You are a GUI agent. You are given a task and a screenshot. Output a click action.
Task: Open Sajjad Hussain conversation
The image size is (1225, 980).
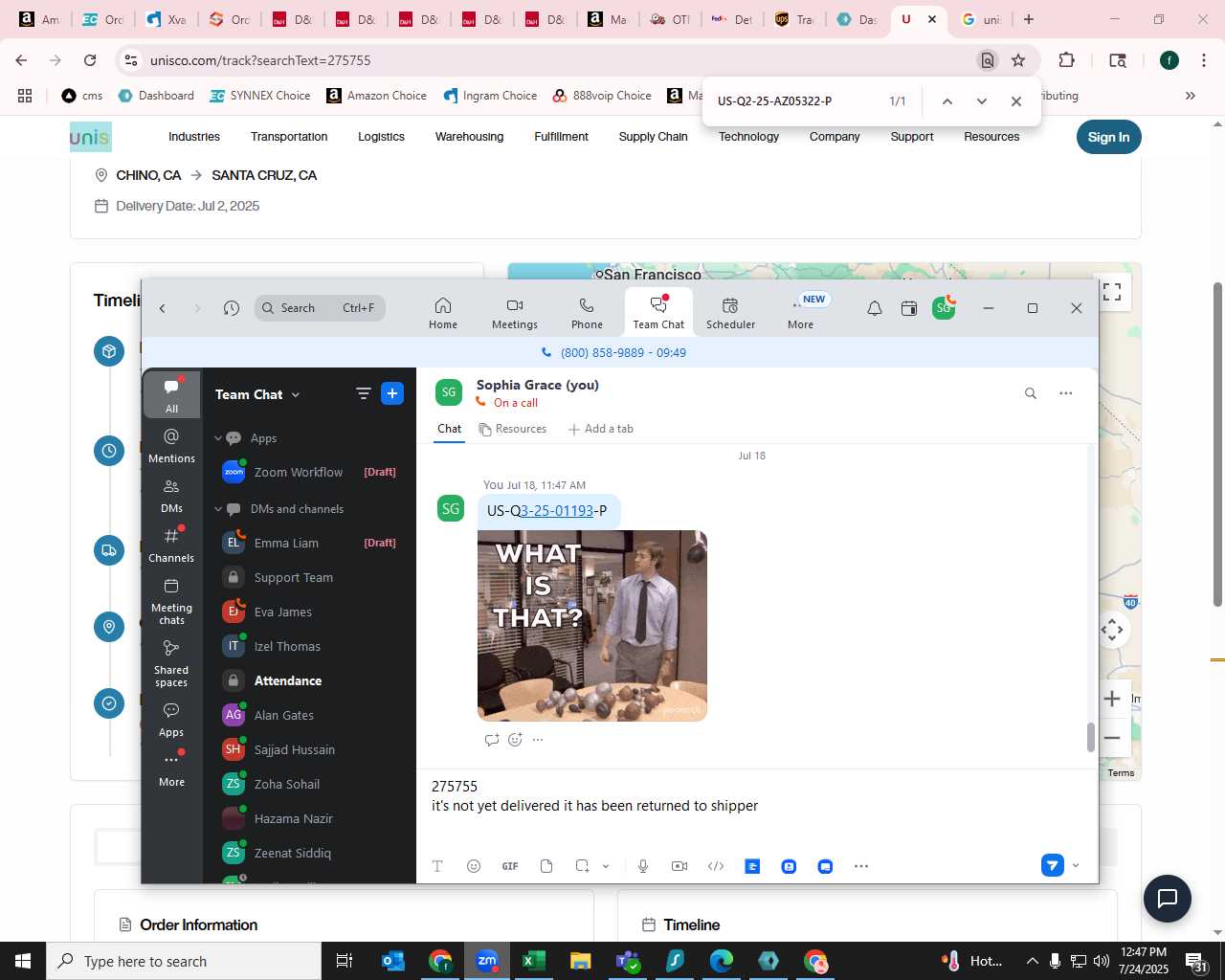(x=309, y=749)
